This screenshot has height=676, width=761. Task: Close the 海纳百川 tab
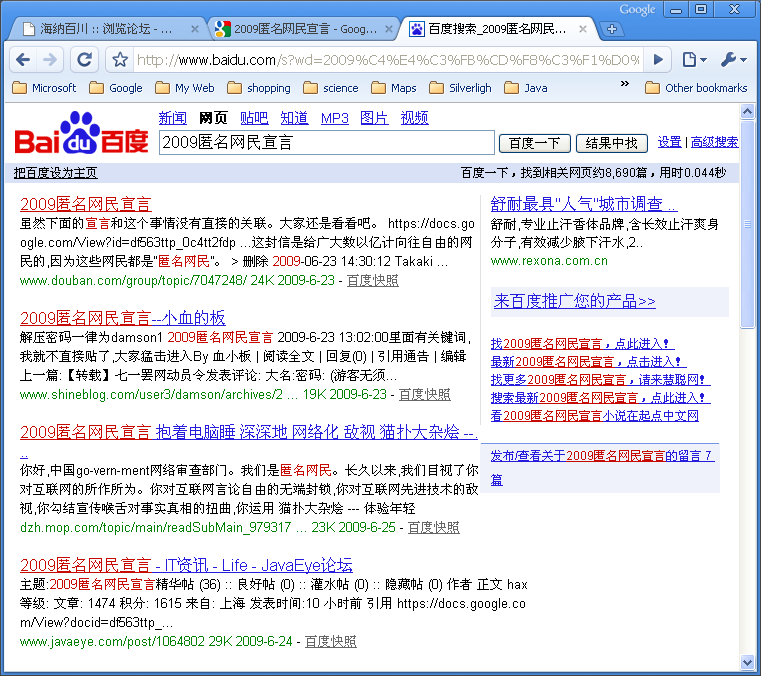tap(195, 29)
